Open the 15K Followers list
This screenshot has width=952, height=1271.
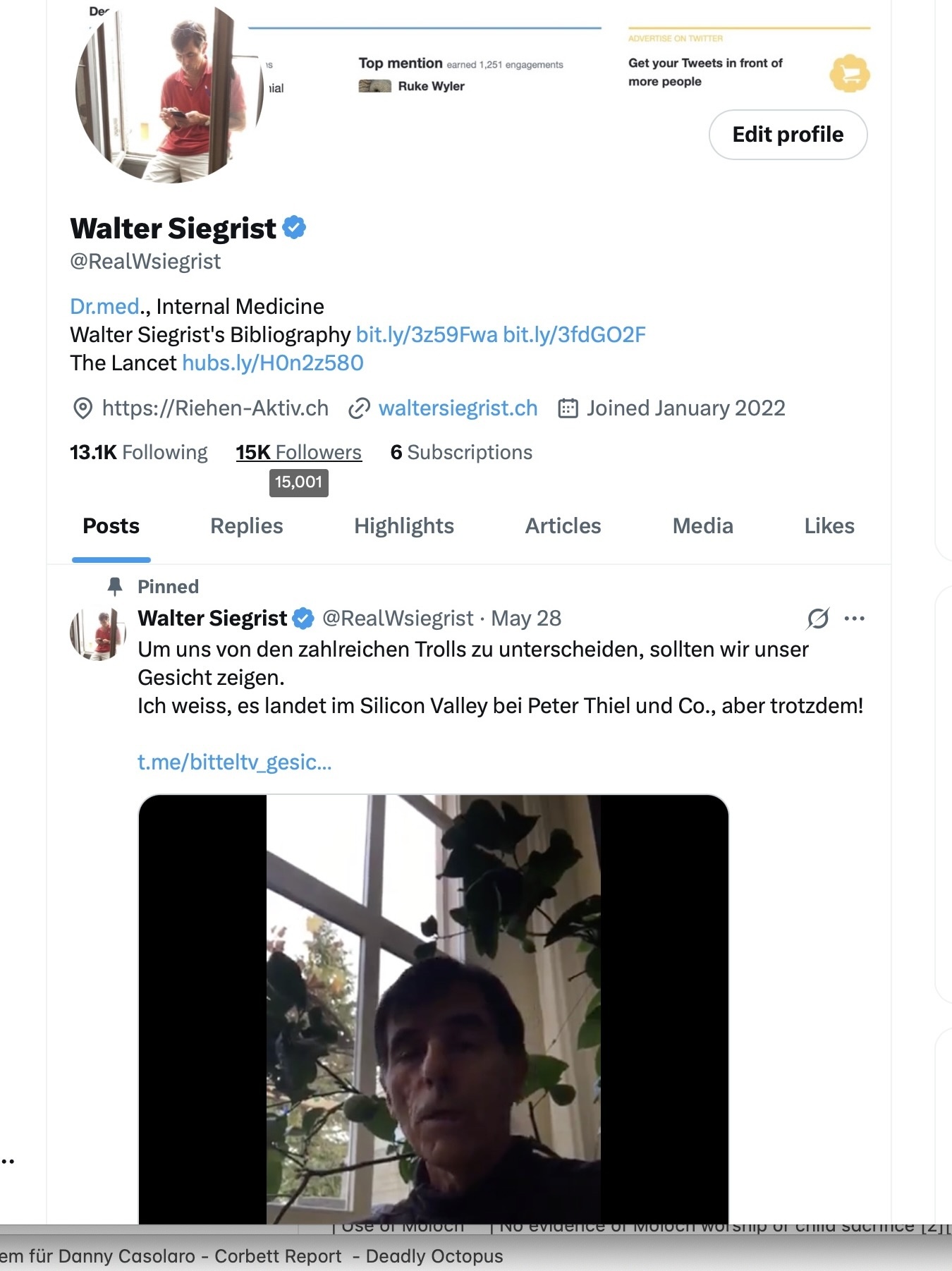click(x=298, y=453)
